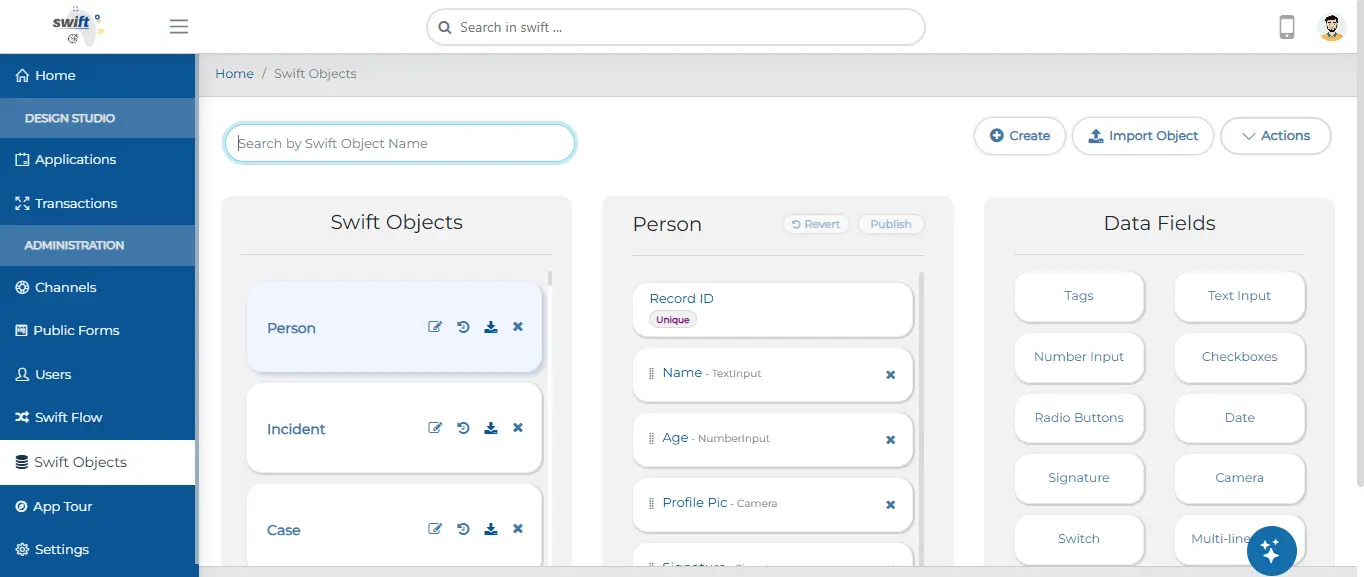Delete the Incident object with X icon
The width and height of the screenshot is (1364, 577).
tap(518, 428)
